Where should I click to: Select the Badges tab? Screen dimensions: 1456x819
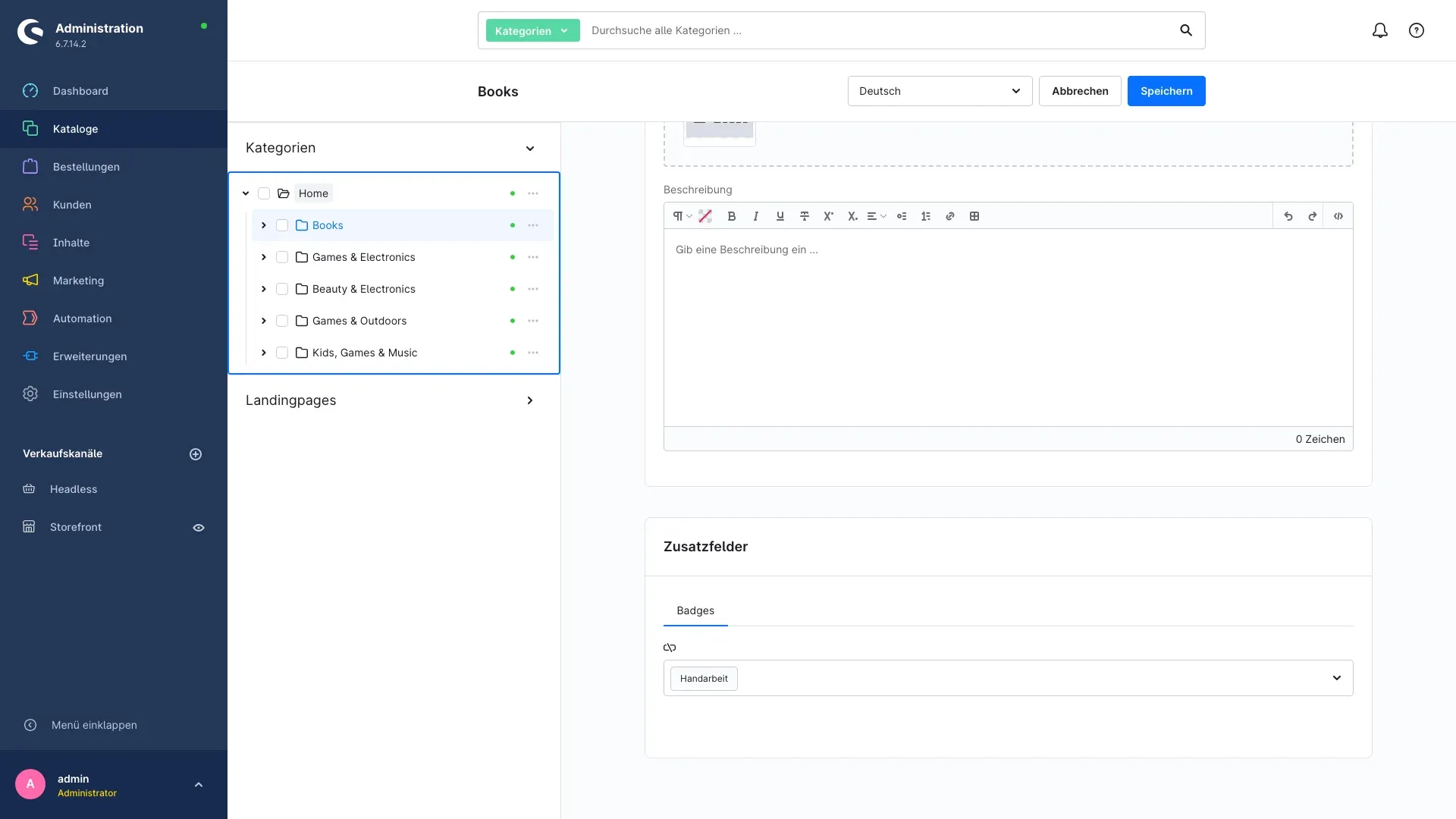point(695,610)
